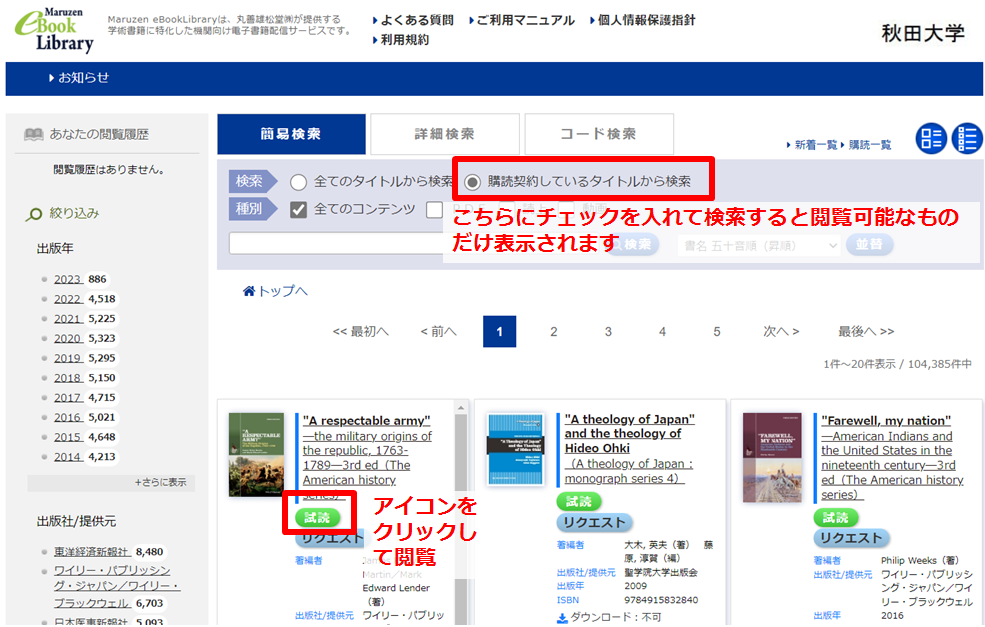This screenshot has height=627, width=985.
Task: Click < 前へ previous page link
Action: point(438,332)
